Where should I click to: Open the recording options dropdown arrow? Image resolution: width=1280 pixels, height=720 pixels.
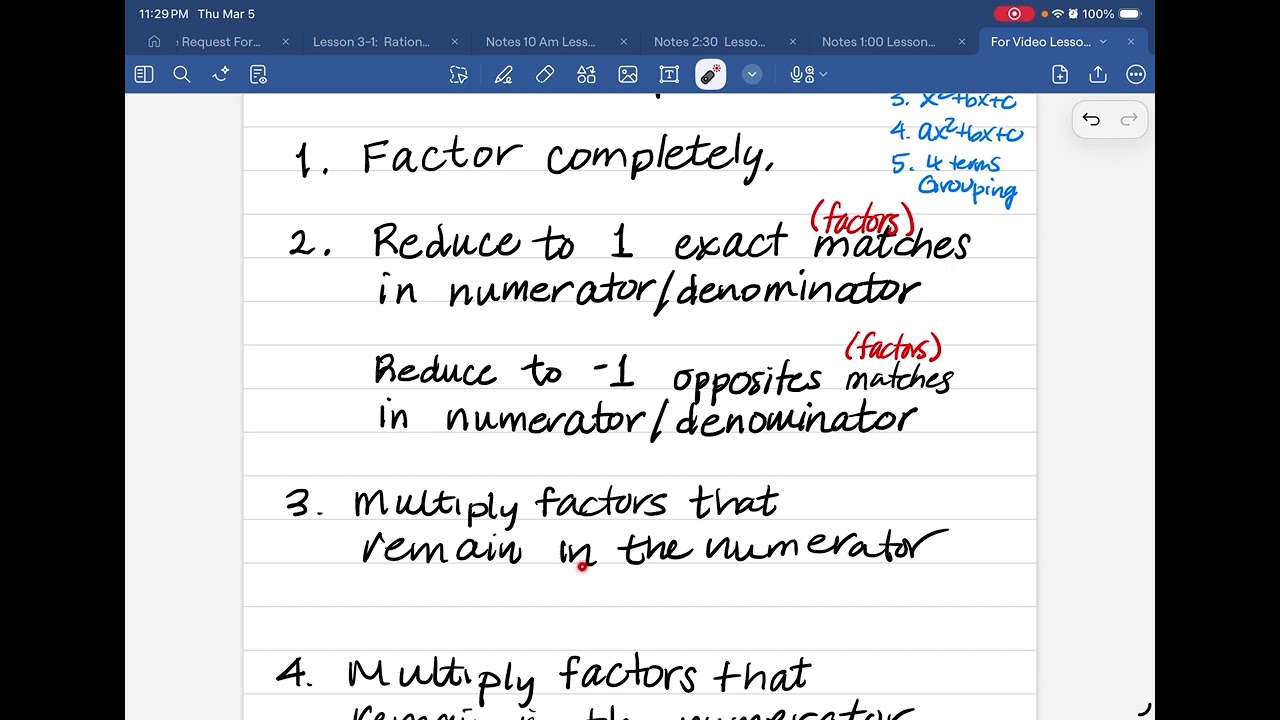click(824, 74)
